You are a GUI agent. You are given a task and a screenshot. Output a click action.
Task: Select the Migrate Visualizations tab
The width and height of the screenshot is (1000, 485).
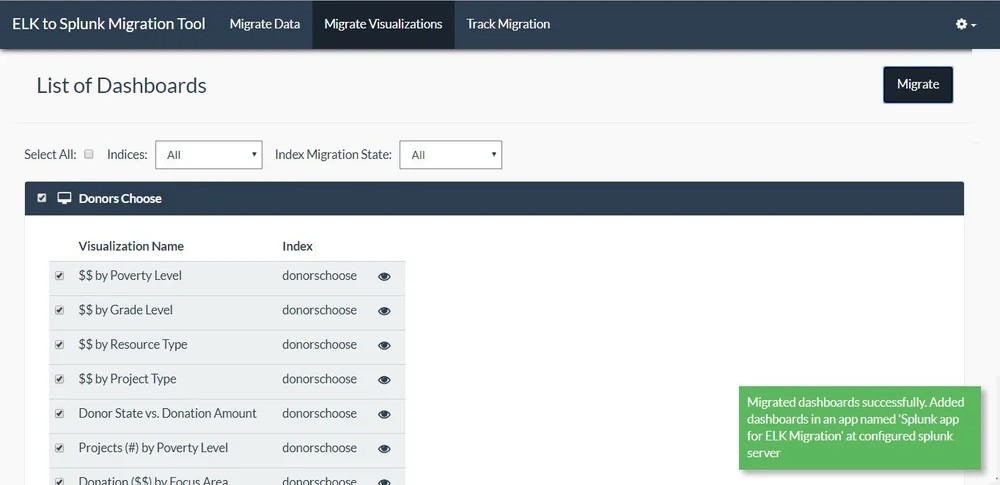[x=383, y=24]
